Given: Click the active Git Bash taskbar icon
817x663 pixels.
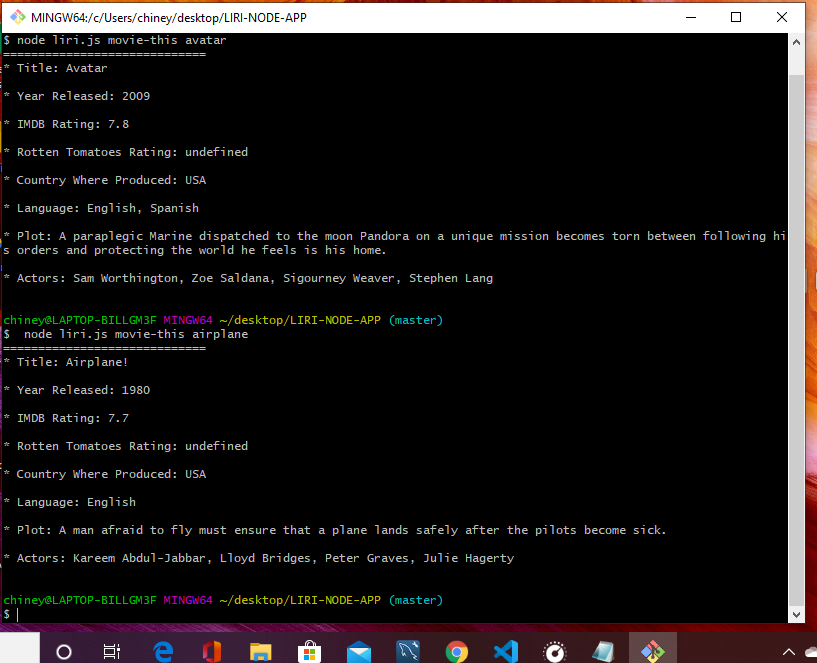Looking at the screenshot, I should click(652, 650).
